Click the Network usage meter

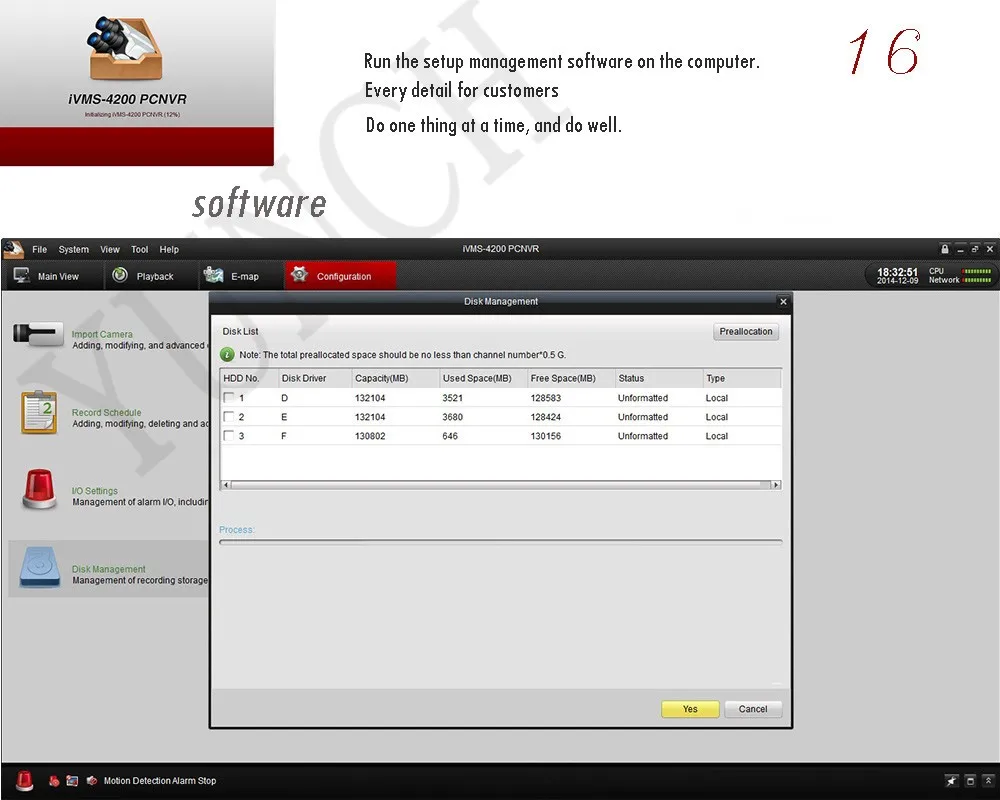977,280
